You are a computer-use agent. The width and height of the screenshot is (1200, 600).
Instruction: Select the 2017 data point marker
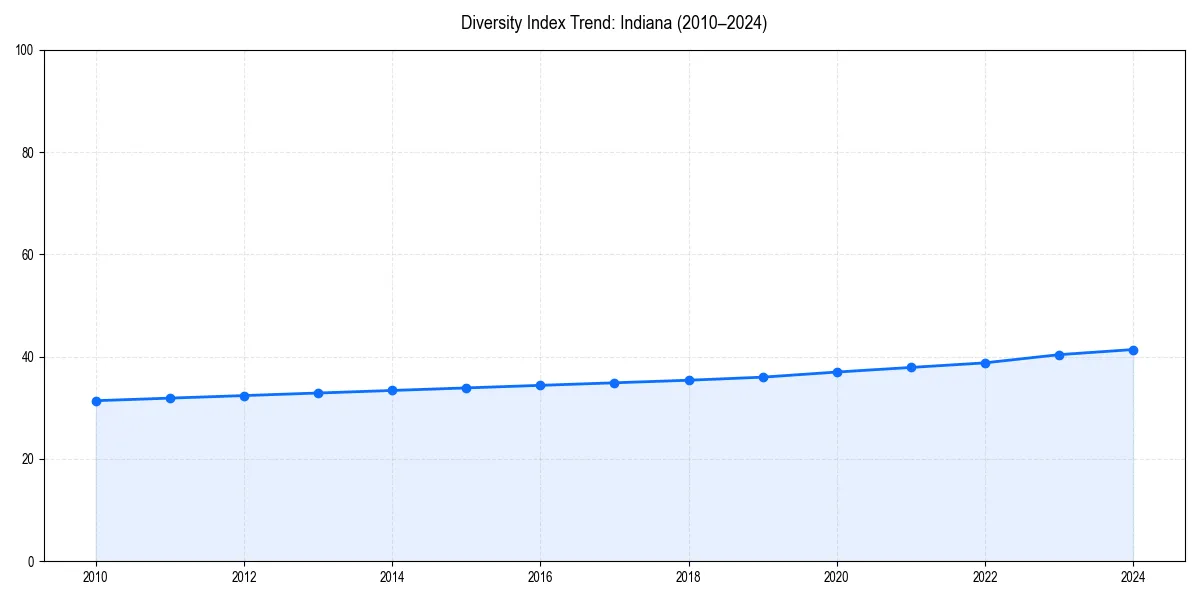click(x=614, y=382)
